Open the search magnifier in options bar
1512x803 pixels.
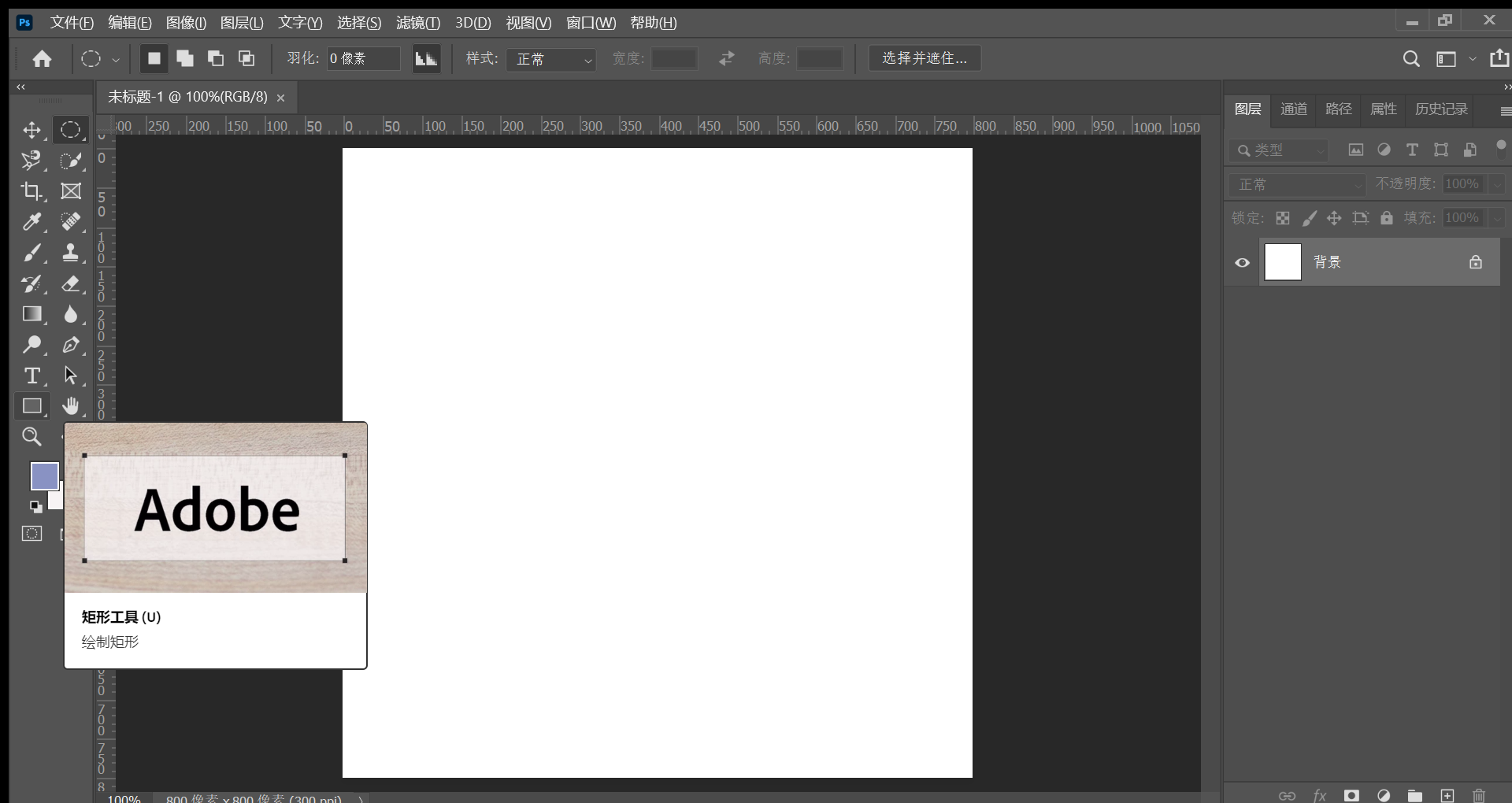(1411, 59)
